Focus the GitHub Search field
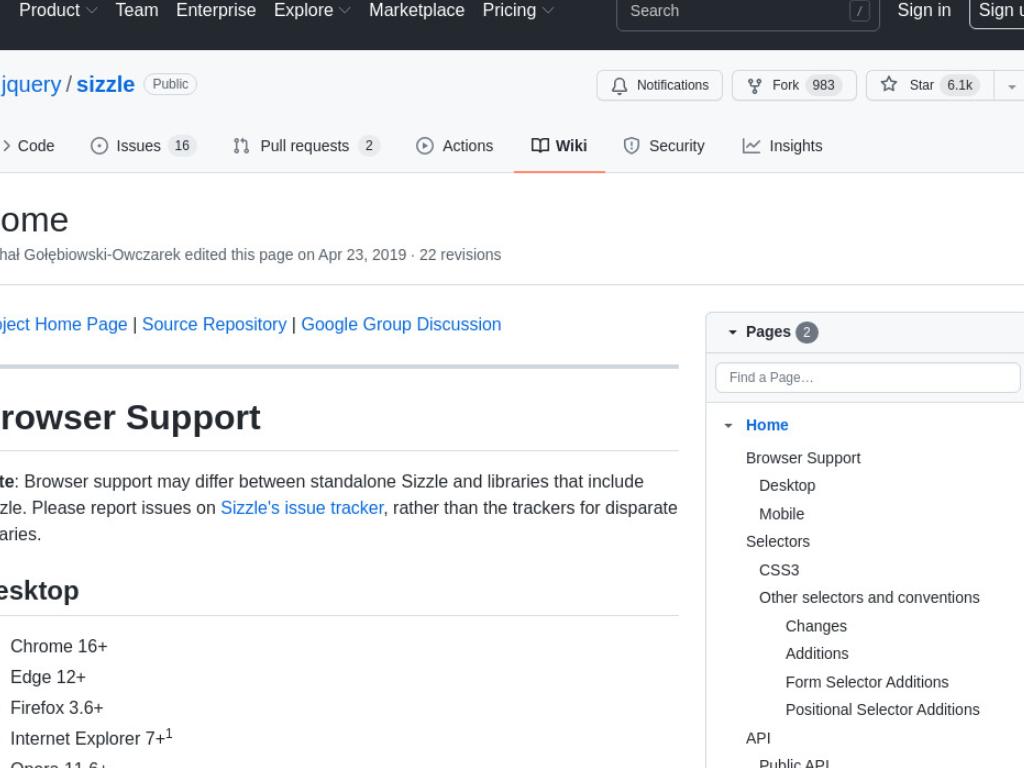1024x768 pixels. tap(748, 12)
